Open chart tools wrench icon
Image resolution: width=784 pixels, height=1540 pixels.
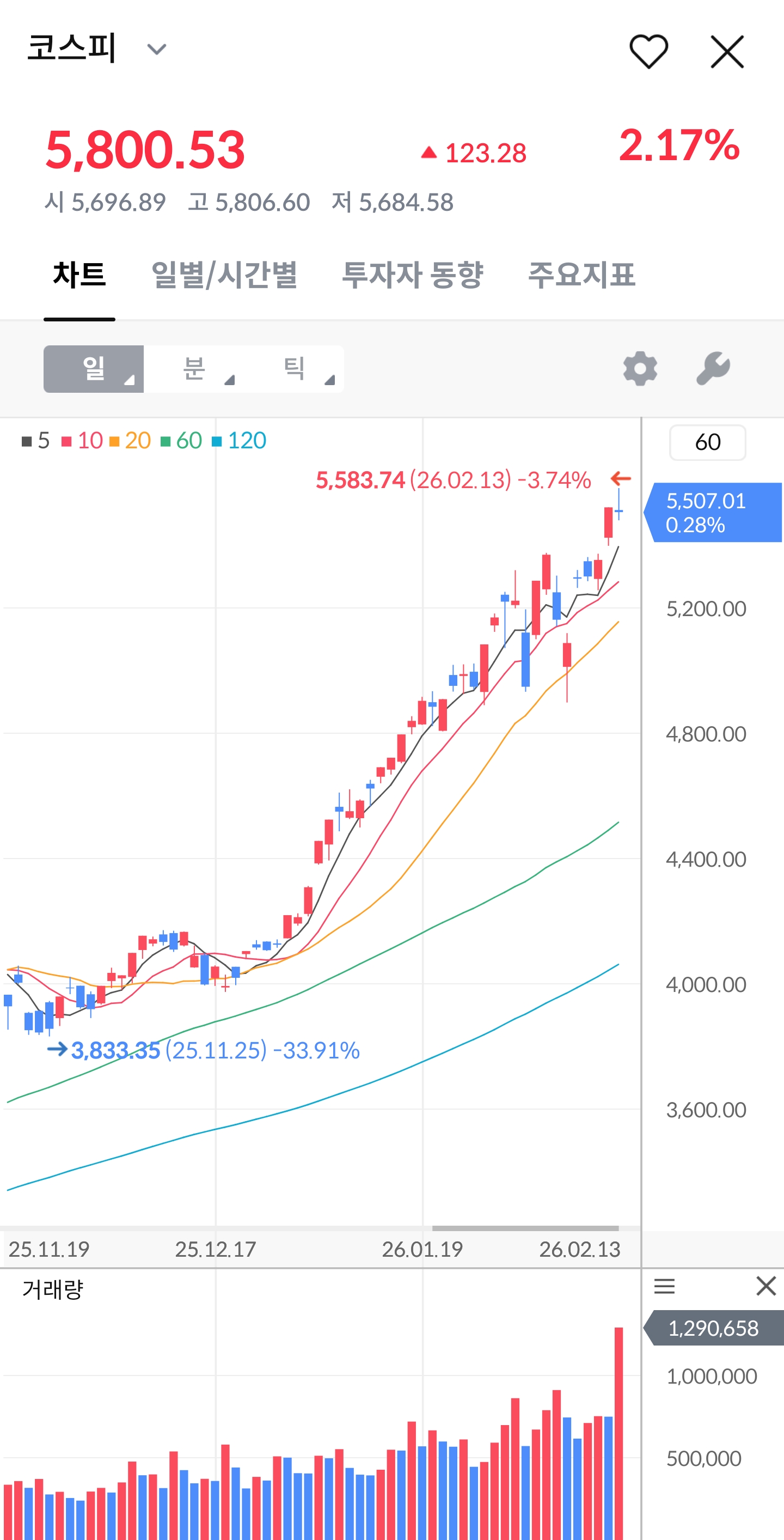[713, 368]
